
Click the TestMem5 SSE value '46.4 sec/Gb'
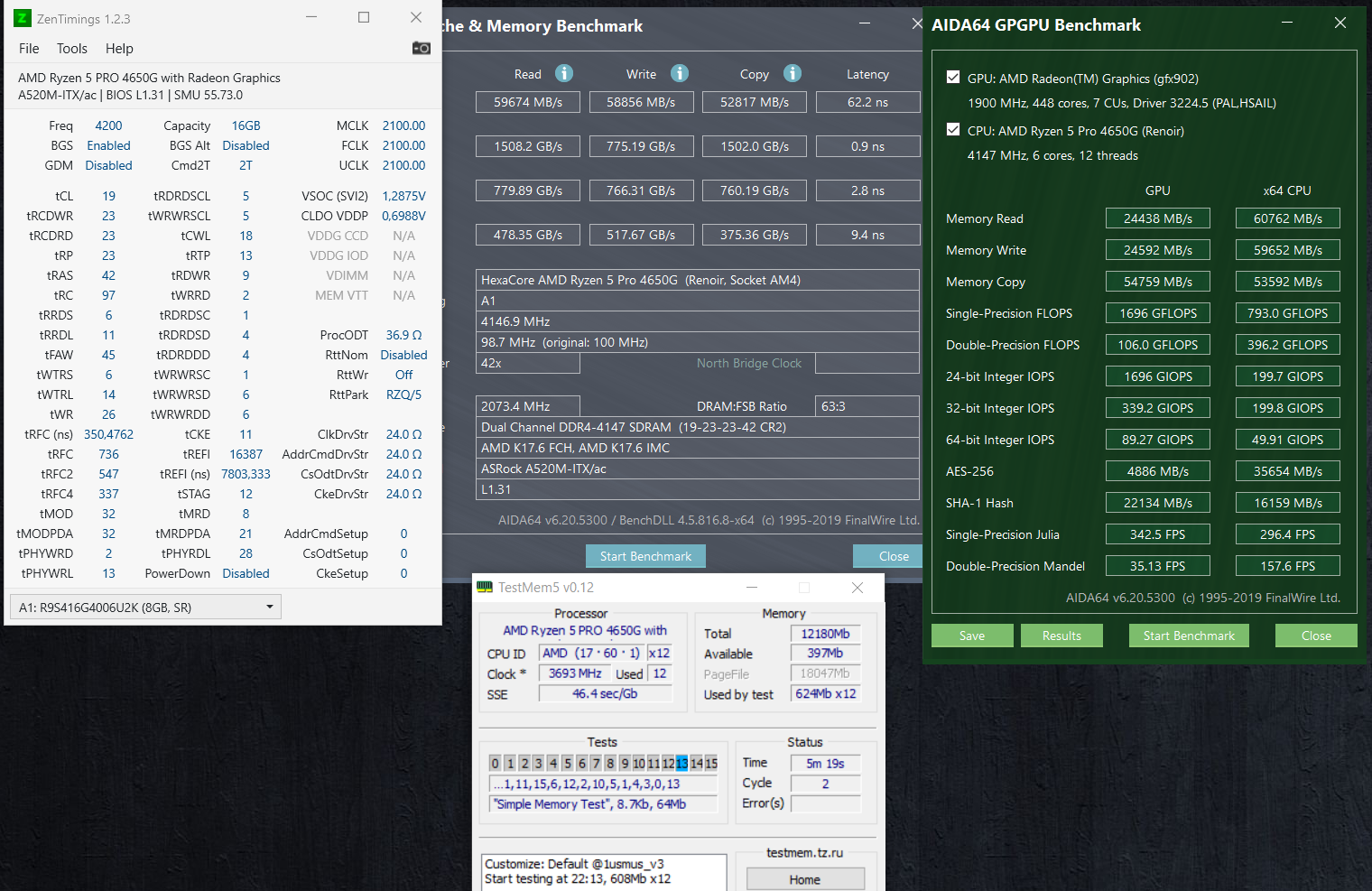point(605,694)
